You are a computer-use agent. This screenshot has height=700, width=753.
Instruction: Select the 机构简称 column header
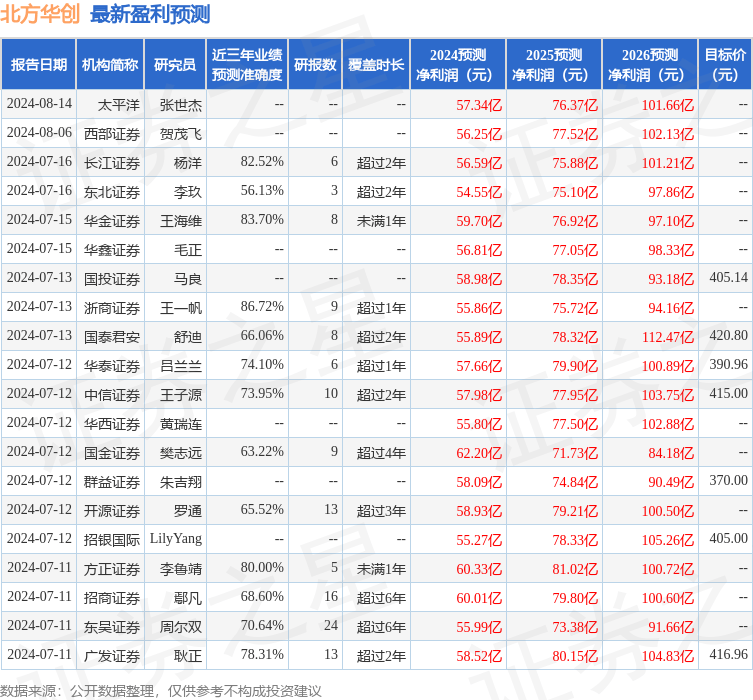point(110,64)
